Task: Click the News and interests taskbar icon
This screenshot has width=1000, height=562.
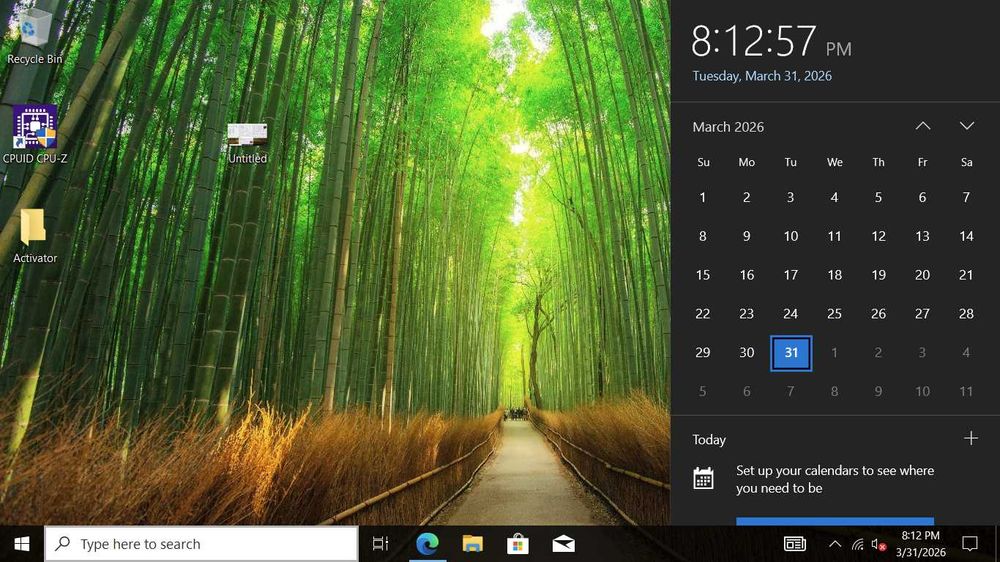Action: point(795,544)
